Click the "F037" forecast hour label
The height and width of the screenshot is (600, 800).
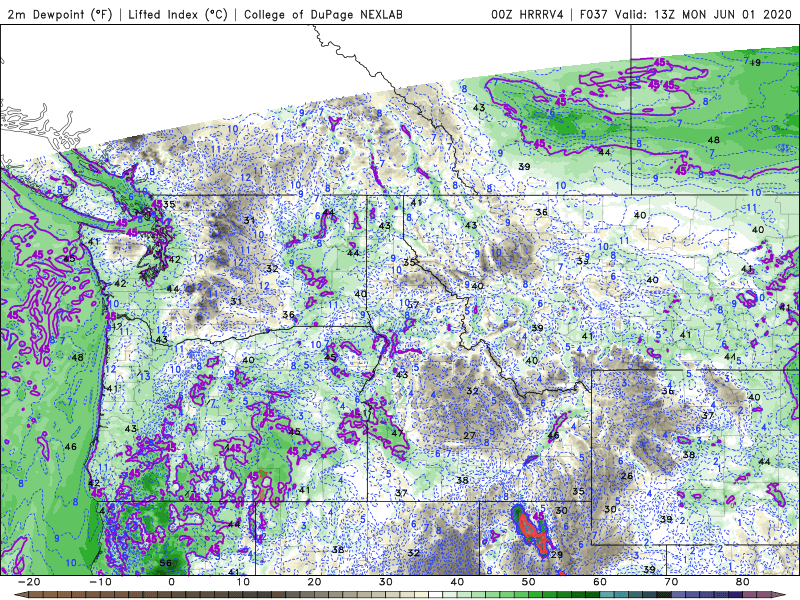[x=593, y=14]
